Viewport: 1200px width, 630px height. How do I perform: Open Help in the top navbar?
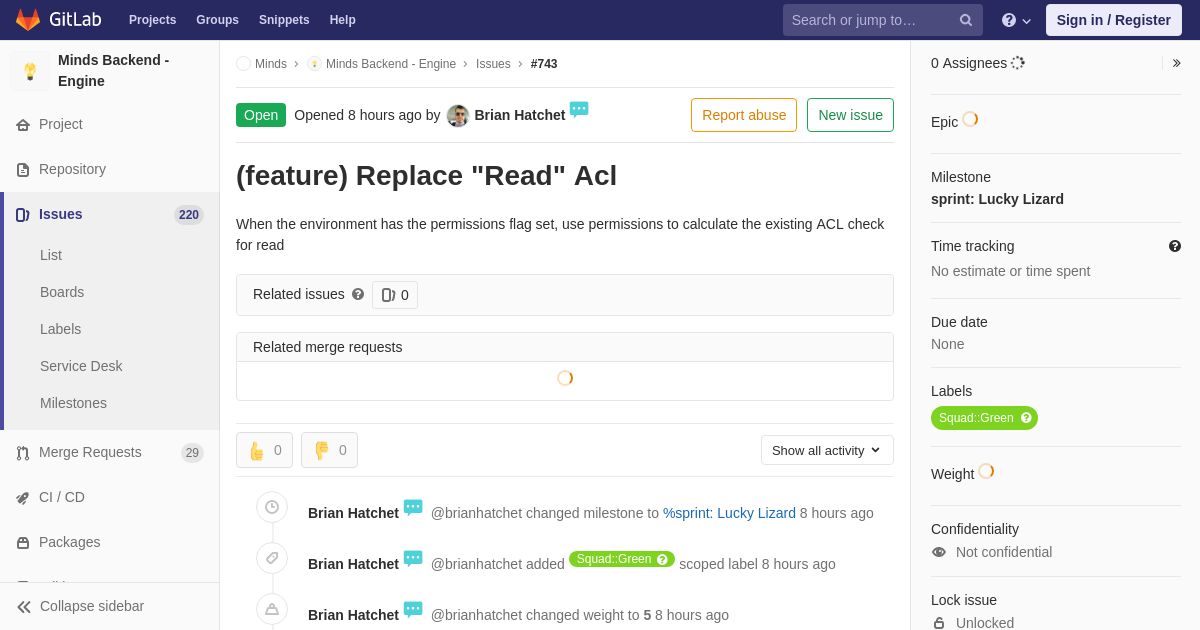pyautogui.click(x=343, y=20)
